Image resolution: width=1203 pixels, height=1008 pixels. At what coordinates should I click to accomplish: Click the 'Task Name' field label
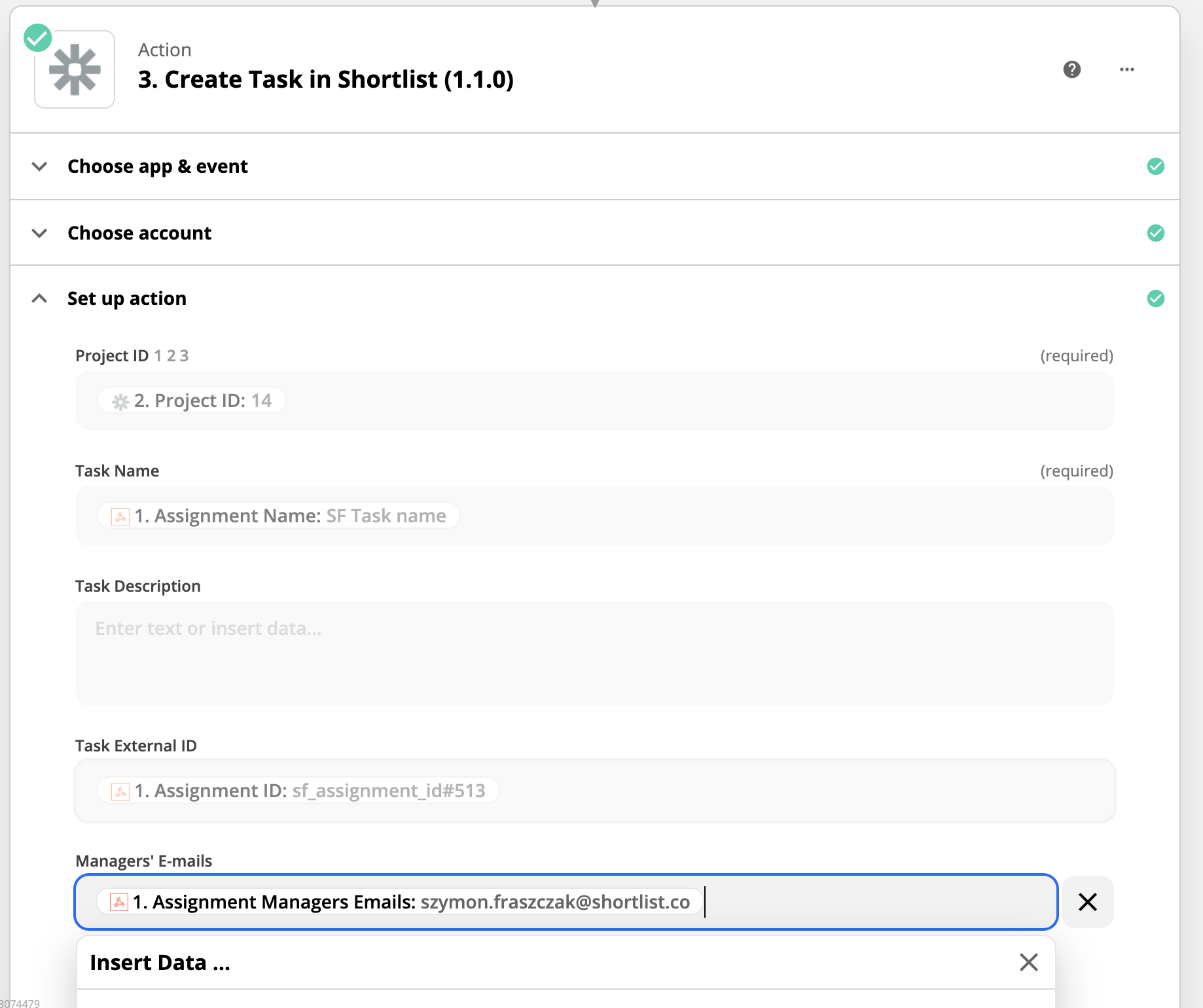(117, 471)
